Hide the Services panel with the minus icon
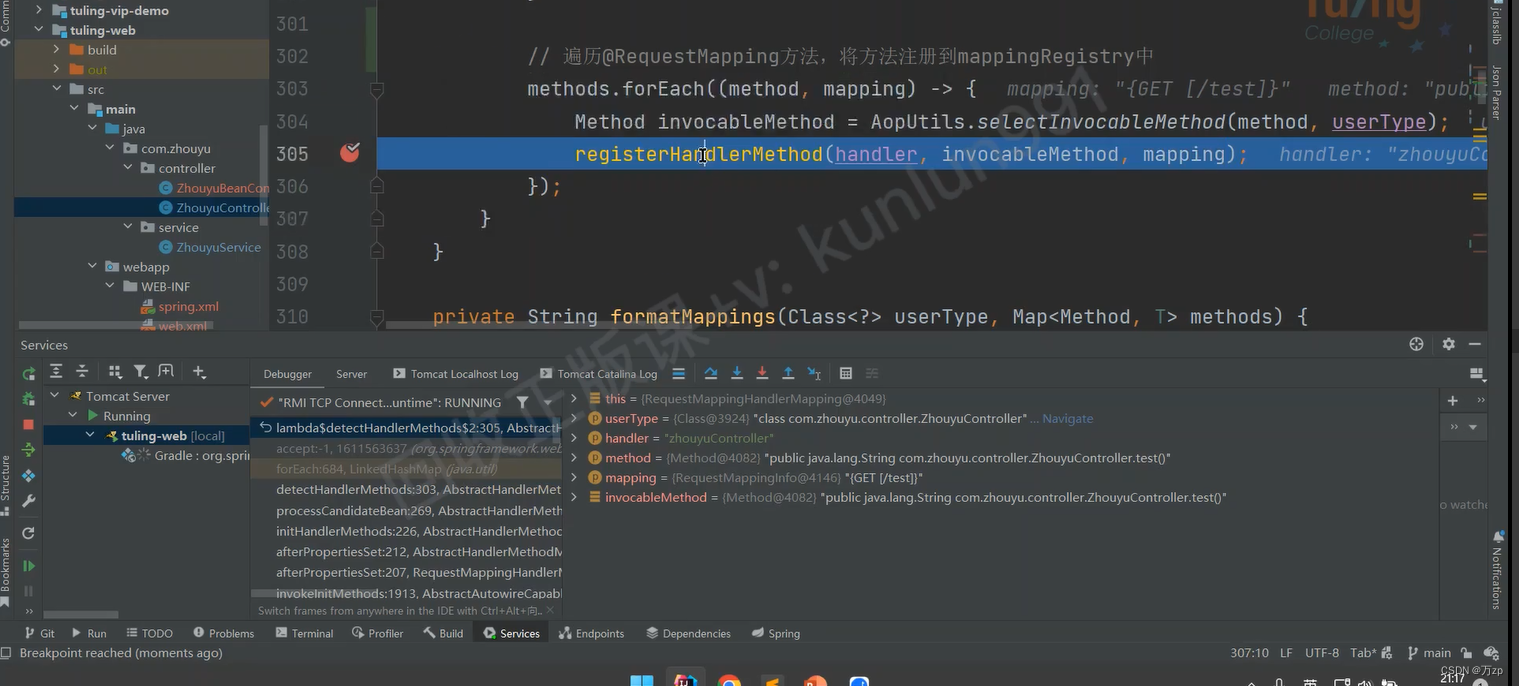This screenshot has width=1519, height=686. click(x=1475, y=344)
